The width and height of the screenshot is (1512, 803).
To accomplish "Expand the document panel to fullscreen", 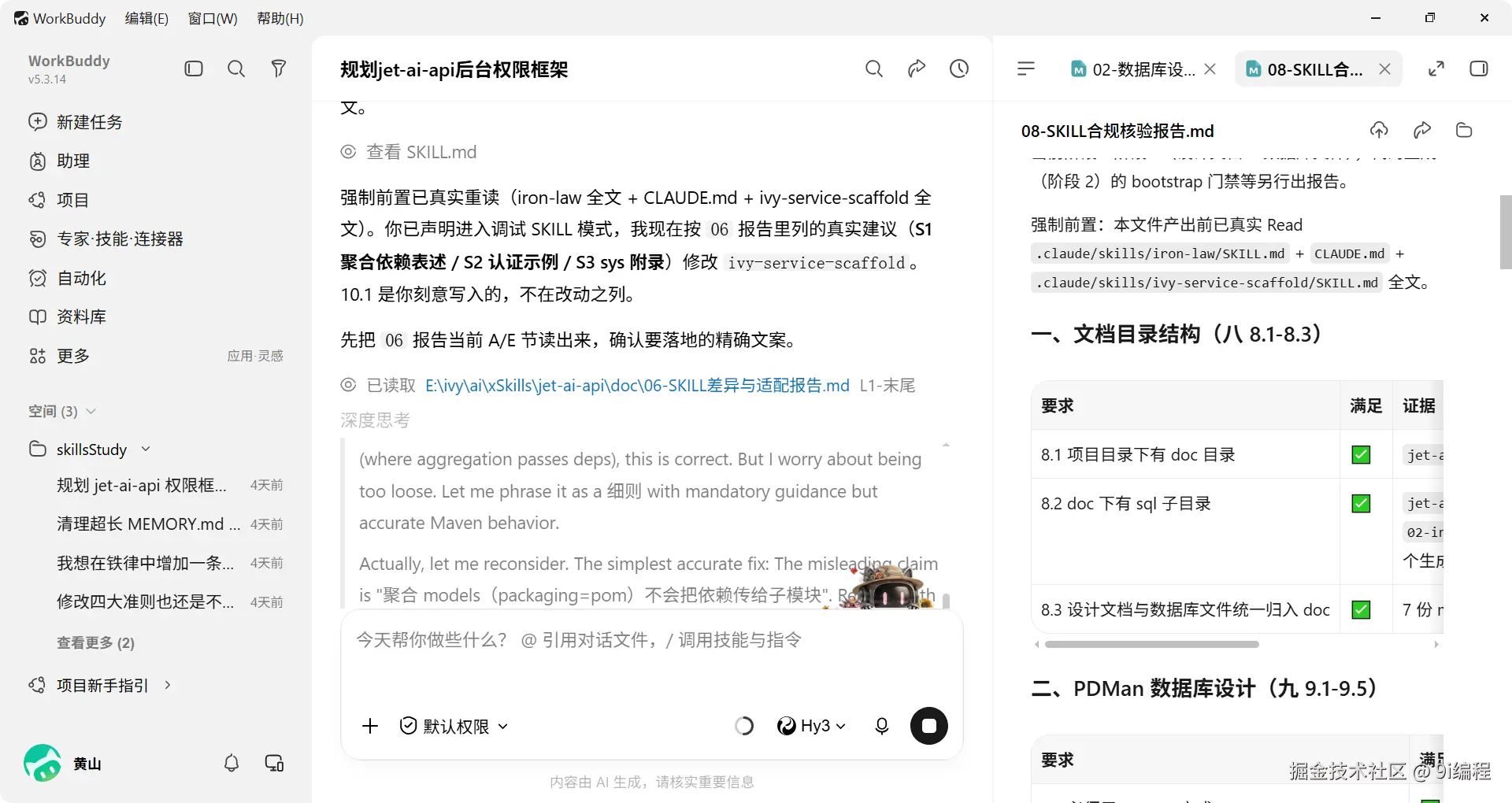I will [x=1436, y=68].
